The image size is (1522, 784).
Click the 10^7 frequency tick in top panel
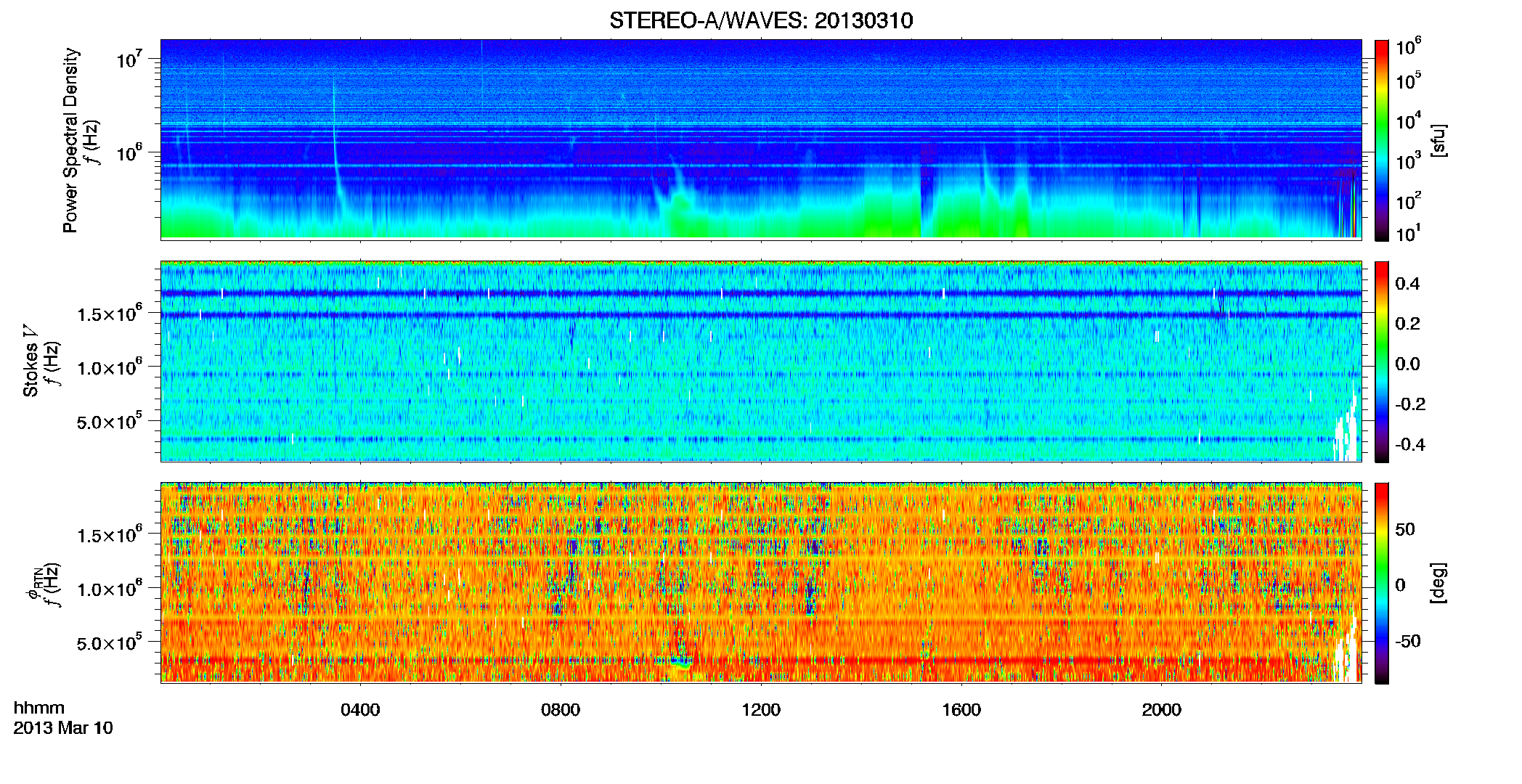129,58
